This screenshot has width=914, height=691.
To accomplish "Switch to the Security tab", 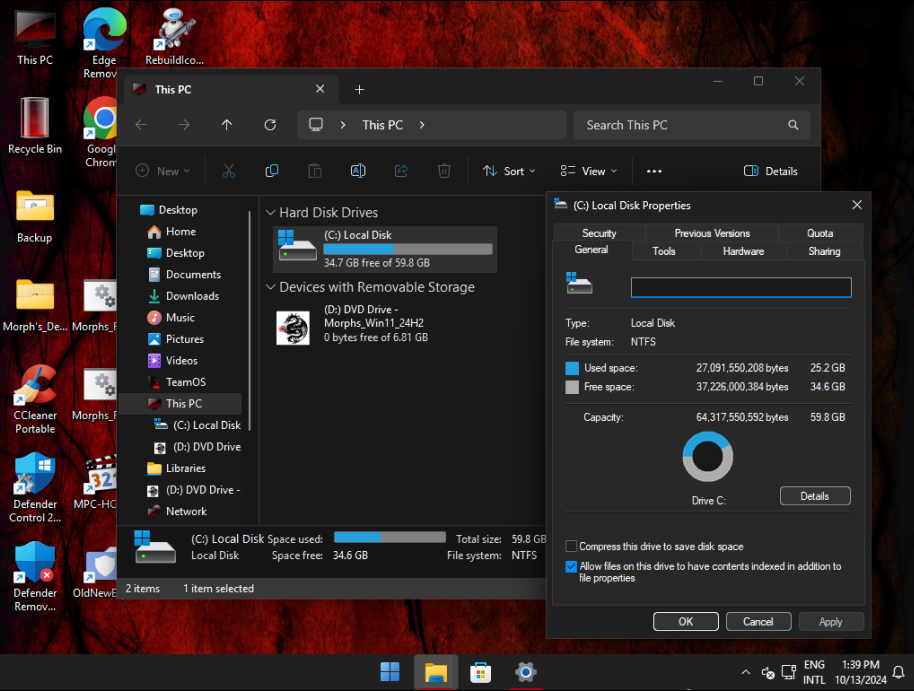I will click(x=599, y=233).
